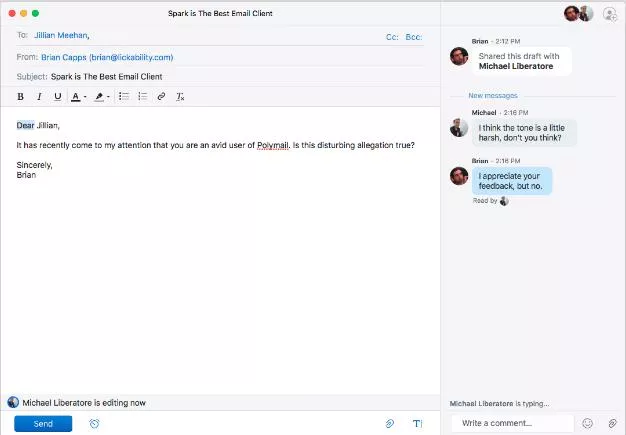This screenshot has height=435, width=626.
Task: Toggle the text formatting toolbar icon
Action: (x=418, y=424)
